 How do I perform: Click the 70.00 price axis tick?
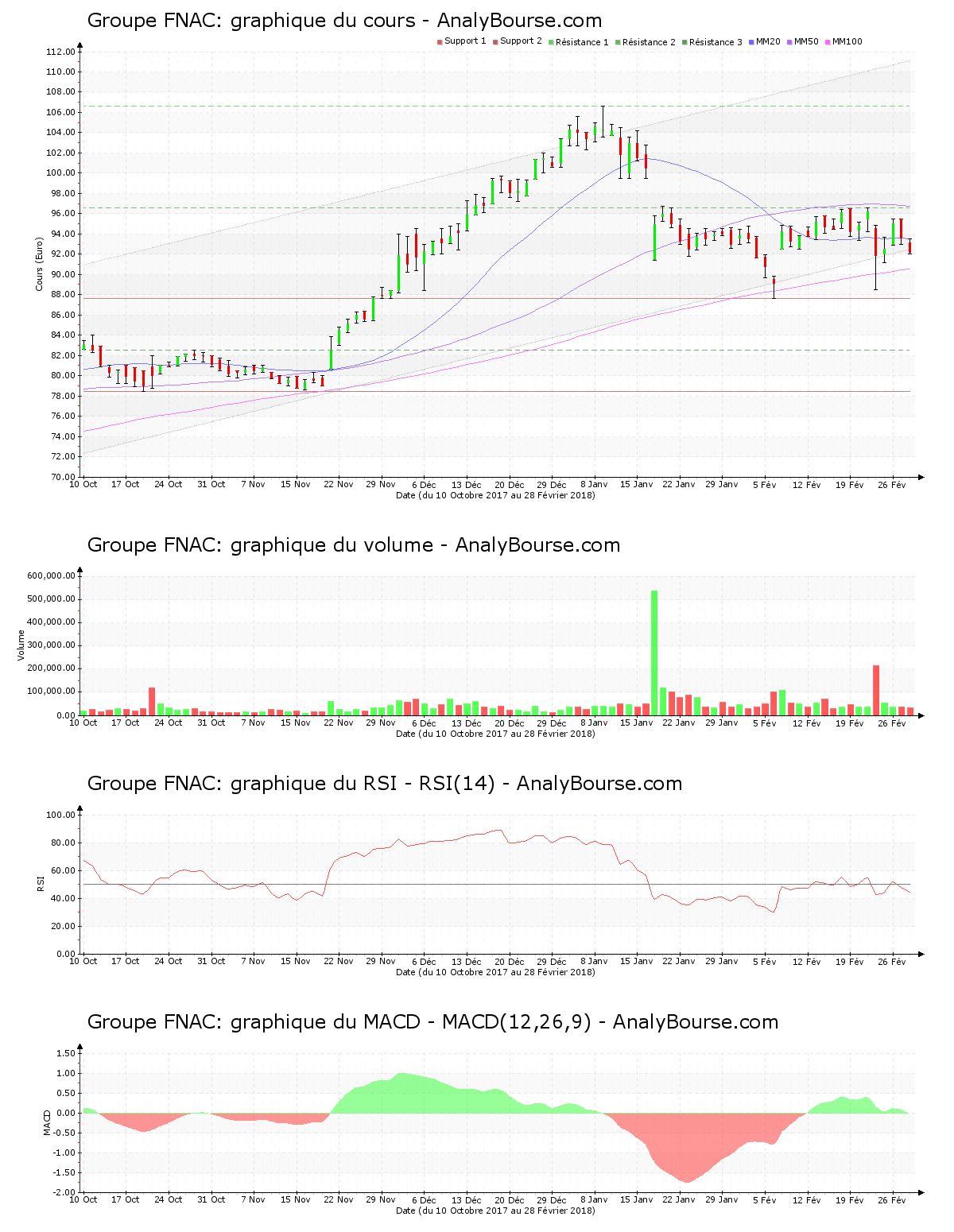64,477
